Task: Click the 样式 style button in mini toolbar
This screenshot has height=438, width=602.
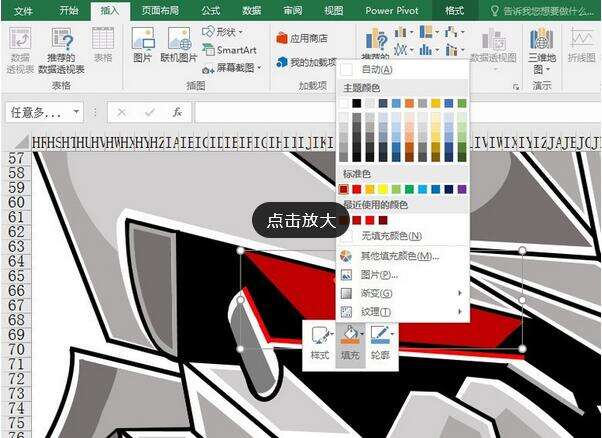Action: (x=320, y=344)
